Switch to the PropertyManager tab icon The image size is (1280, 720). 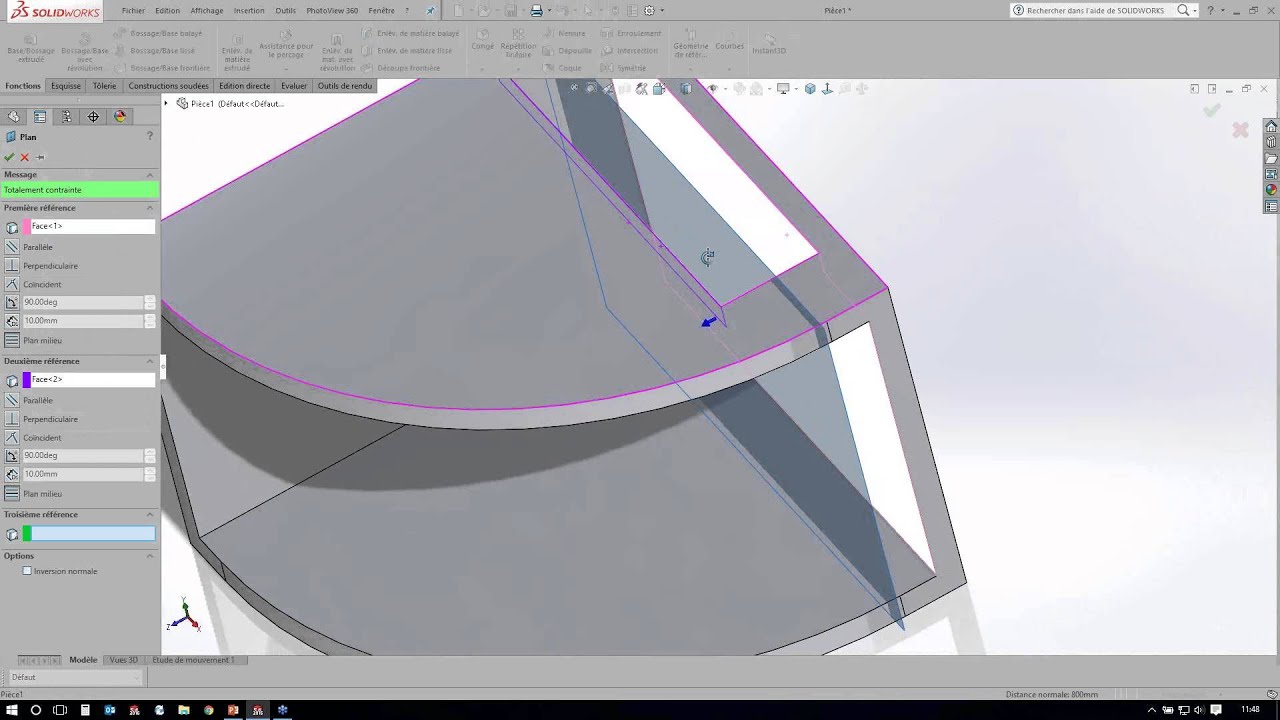(40, 116)
